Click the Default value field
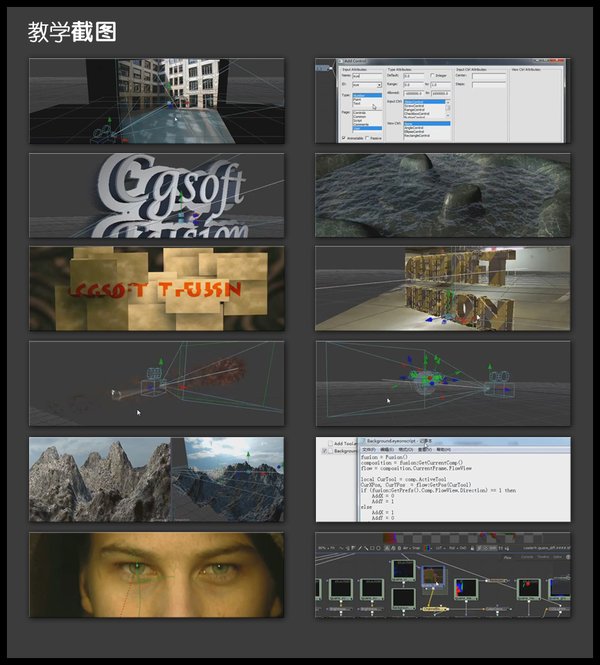The width and height of the screenshot is (600, 665). pos(414,76)
